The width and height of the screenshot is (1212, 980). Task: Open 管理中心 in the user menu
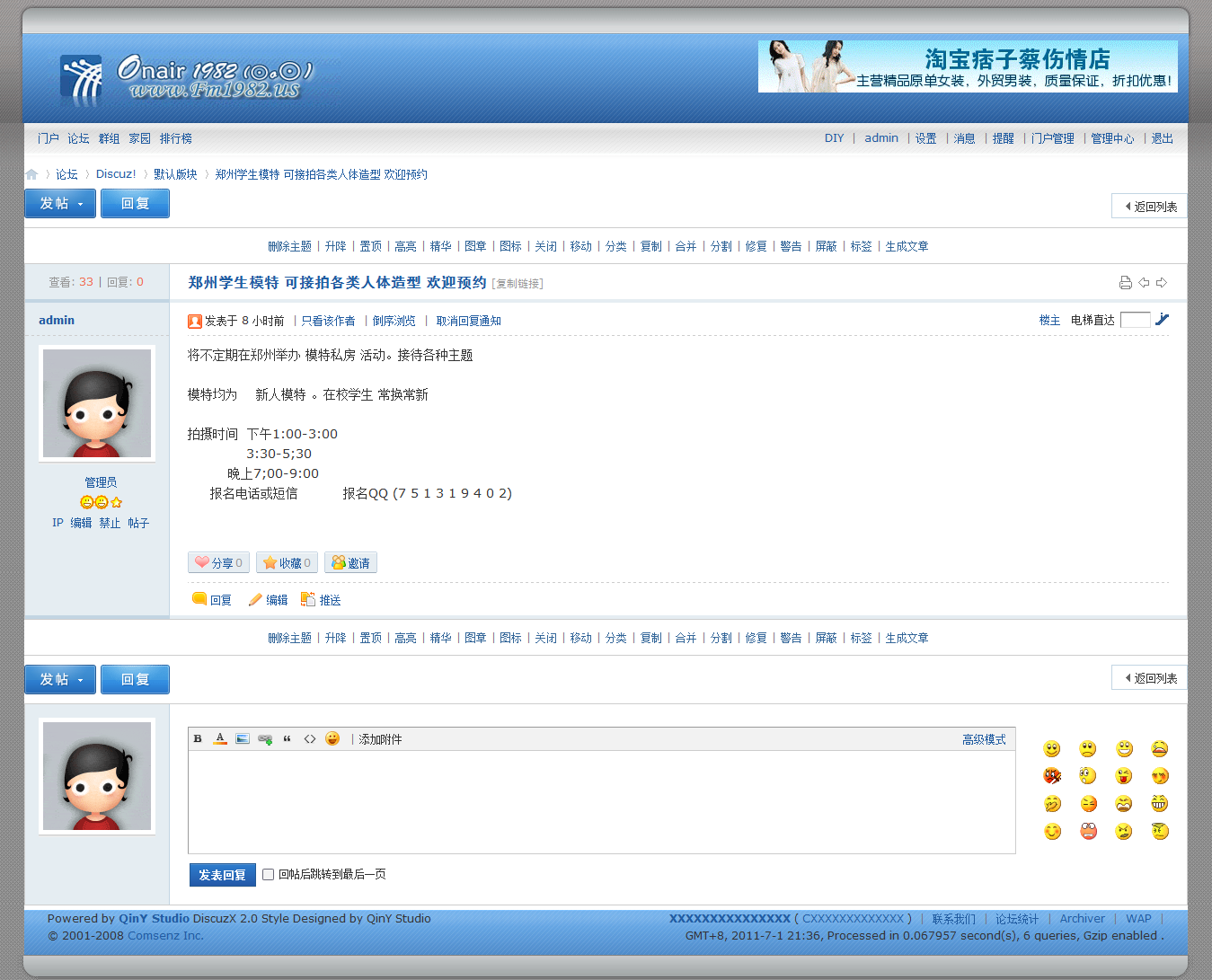click(1112, 138)
